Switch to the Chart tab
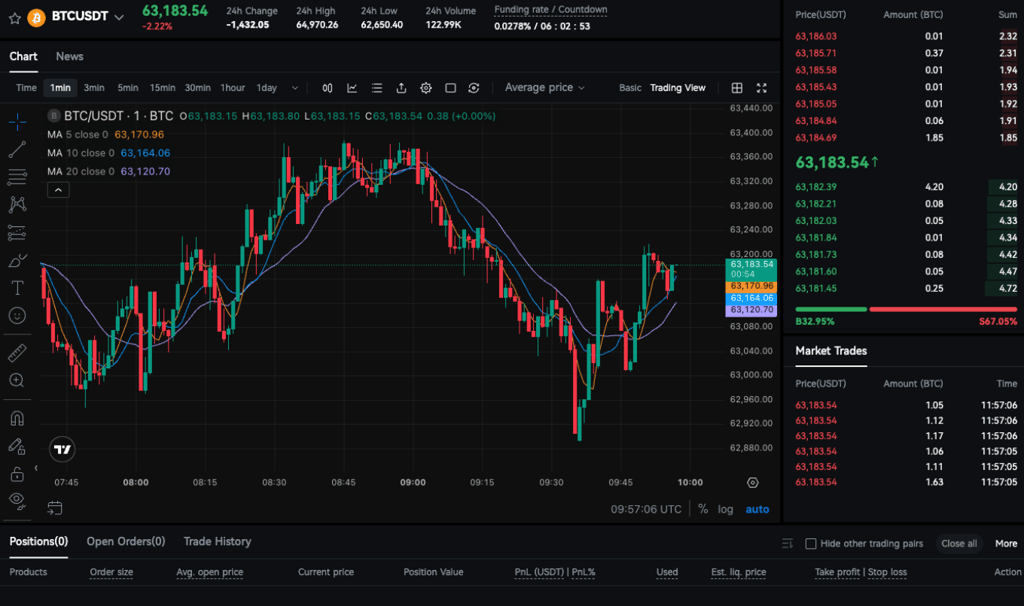The width and height of the screenshot is (1024, 606). [23, 57]
